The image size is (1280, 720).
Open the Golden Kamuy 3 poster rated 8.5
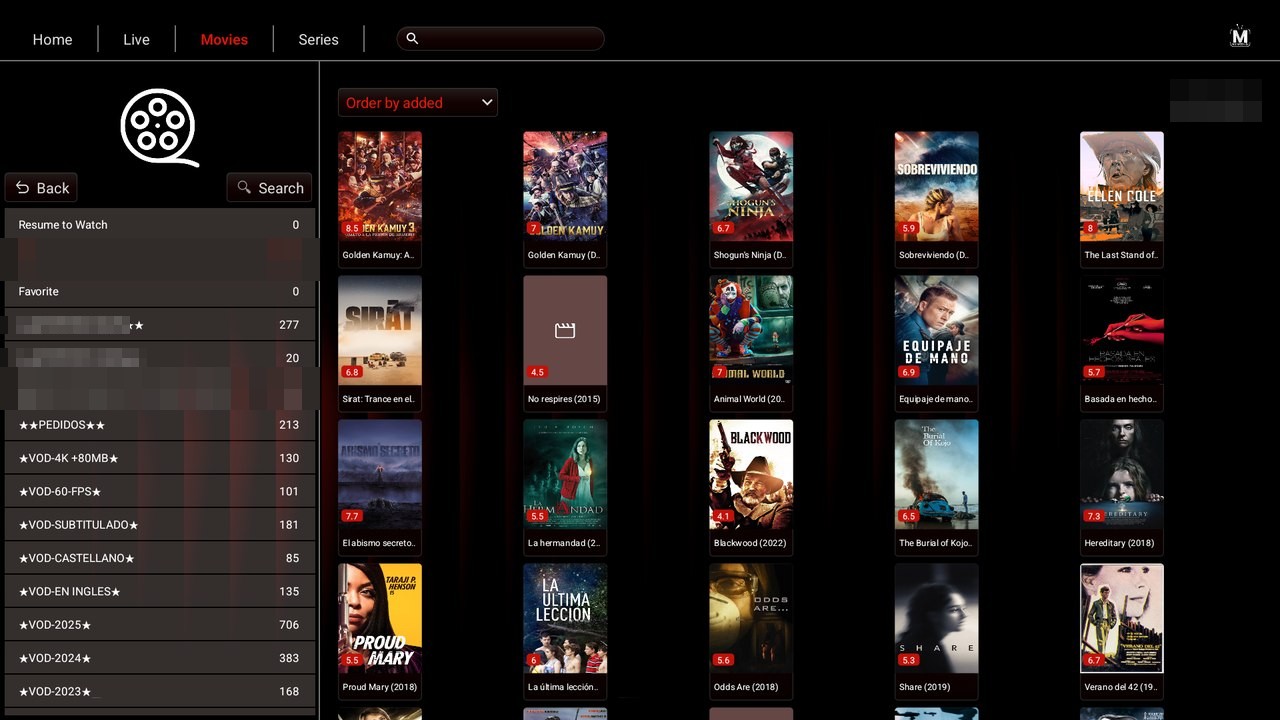(380, 186)
